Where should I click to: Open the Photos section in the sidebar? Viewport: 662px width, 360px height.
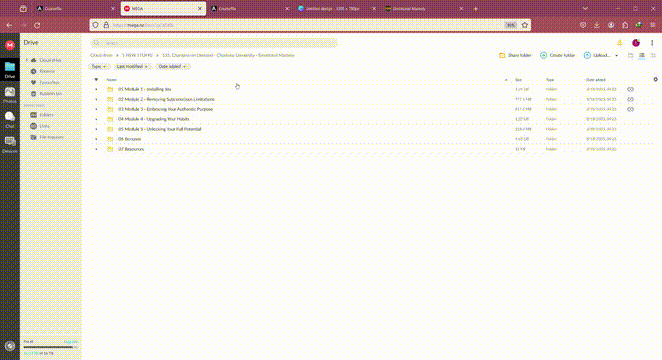pos(10,95)
